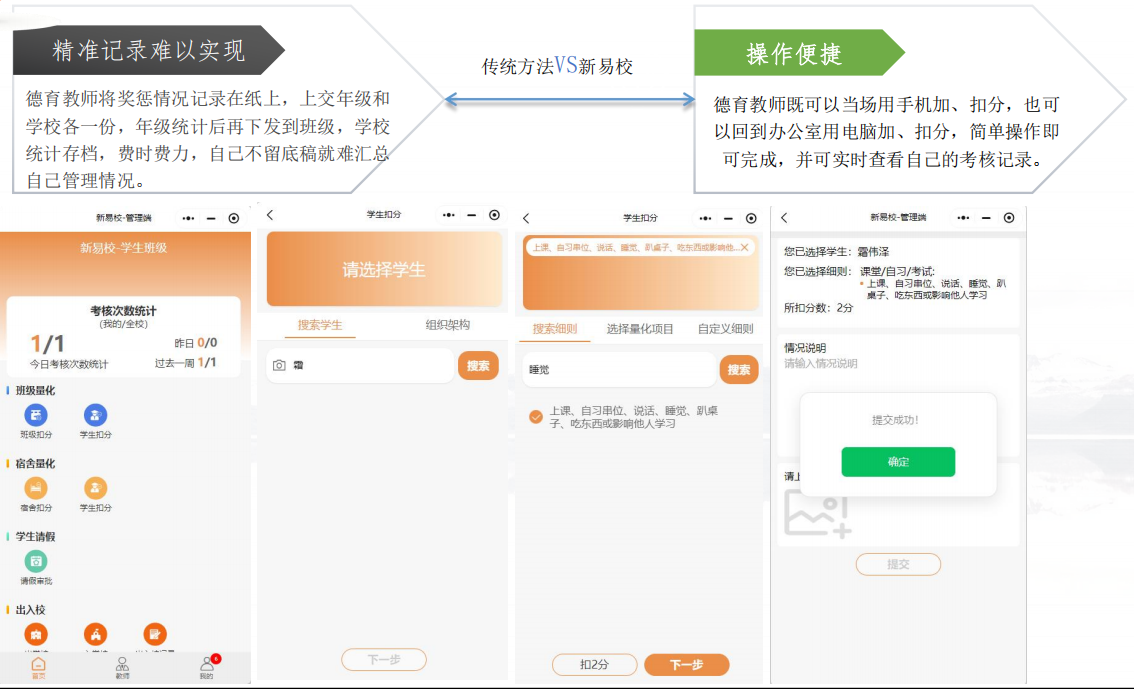Open the 班级扣分 icon under 班级量化
1134x689 pixels.
click(35, 416)
